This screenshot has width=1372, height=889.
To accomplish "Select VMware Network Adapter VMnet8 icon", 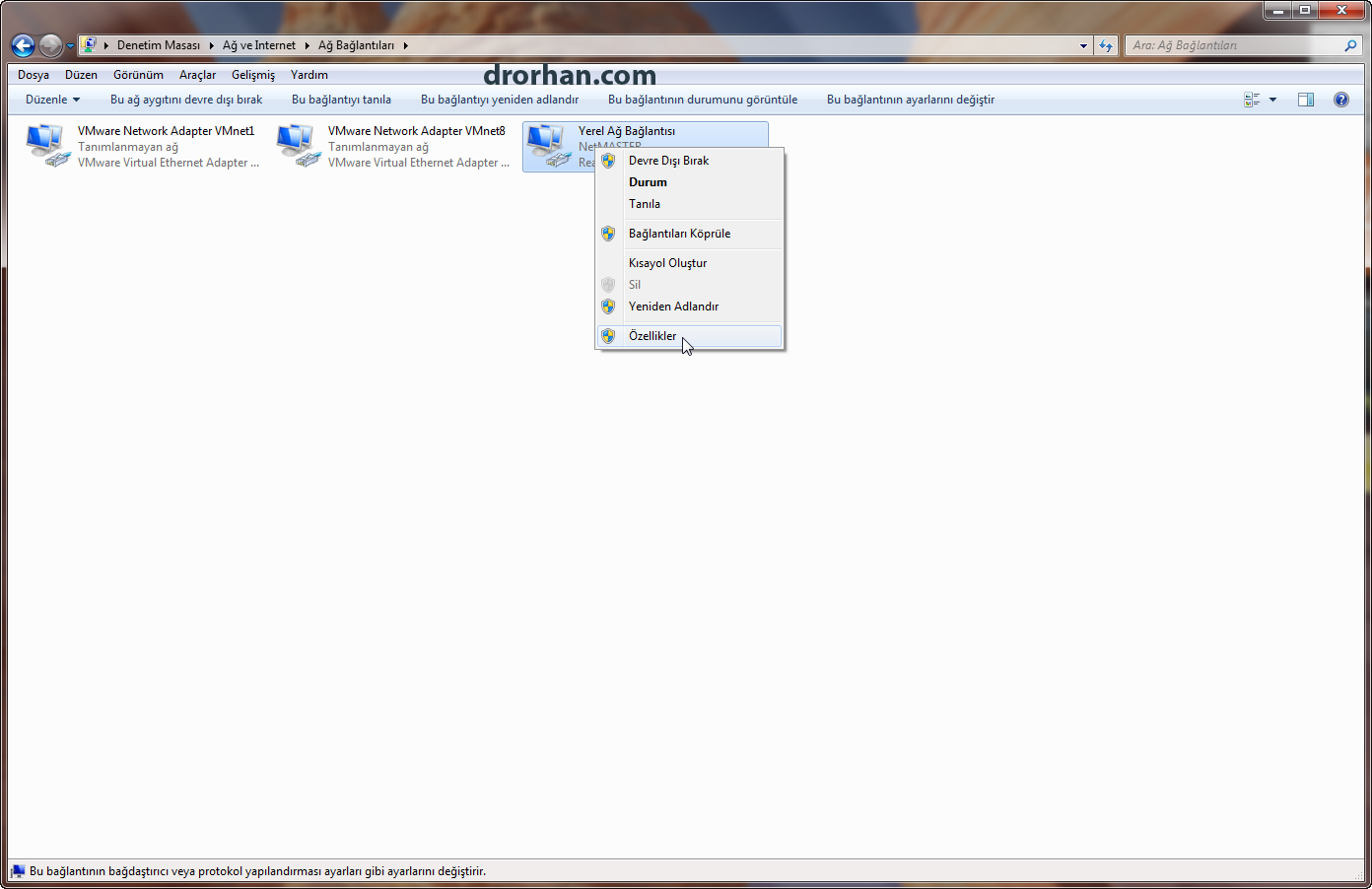I will pyautogui.click(x=296, y=146).
